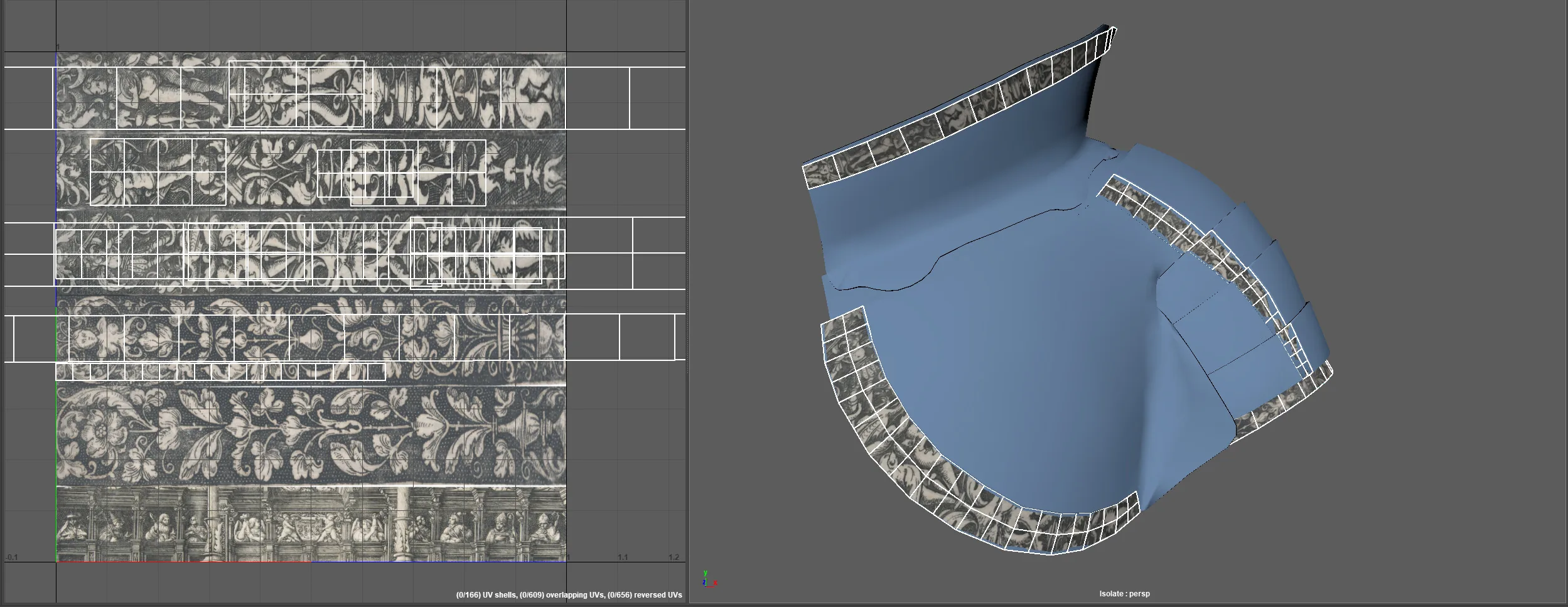Click the -0.1 U-axis grid label
1568x607 pixels.
12,557
